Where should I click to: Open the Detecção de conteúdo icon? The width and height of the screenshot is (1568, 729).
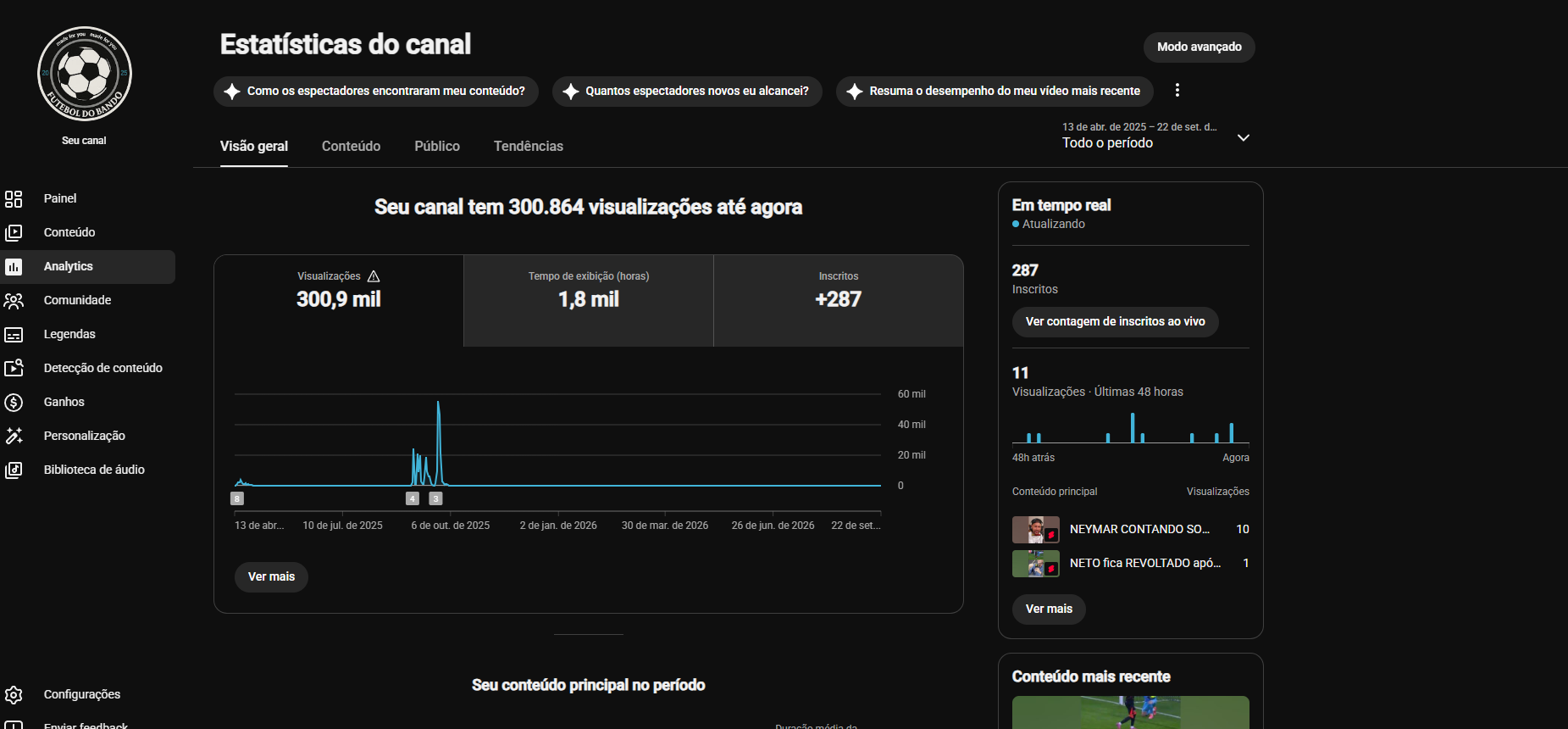point(14,368)
